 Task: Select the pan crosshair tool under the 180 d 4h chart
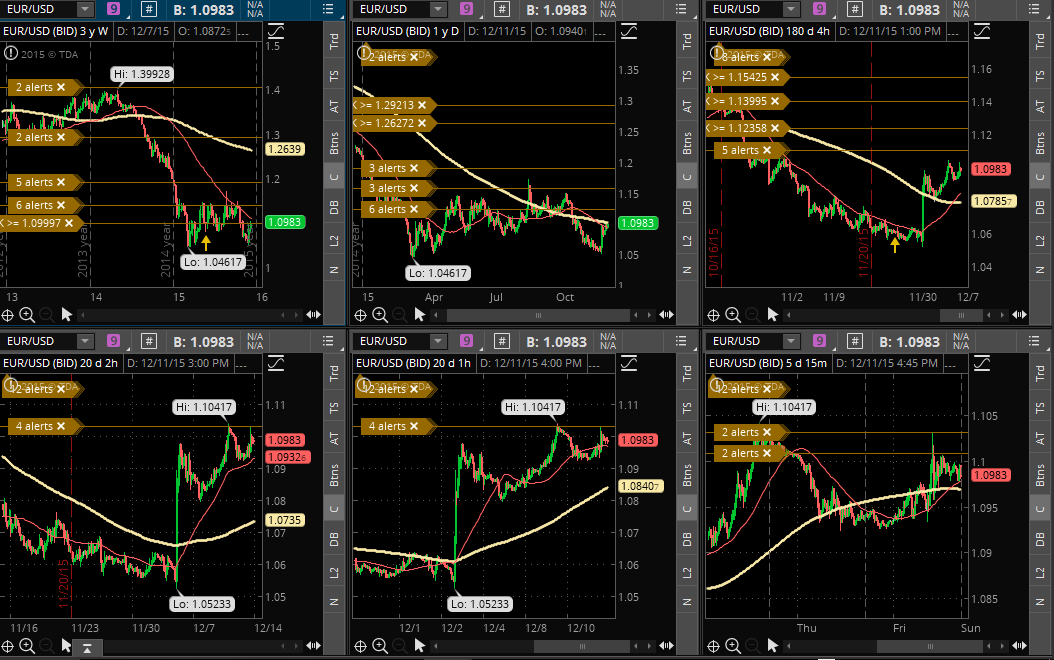(x=713, y=315)
